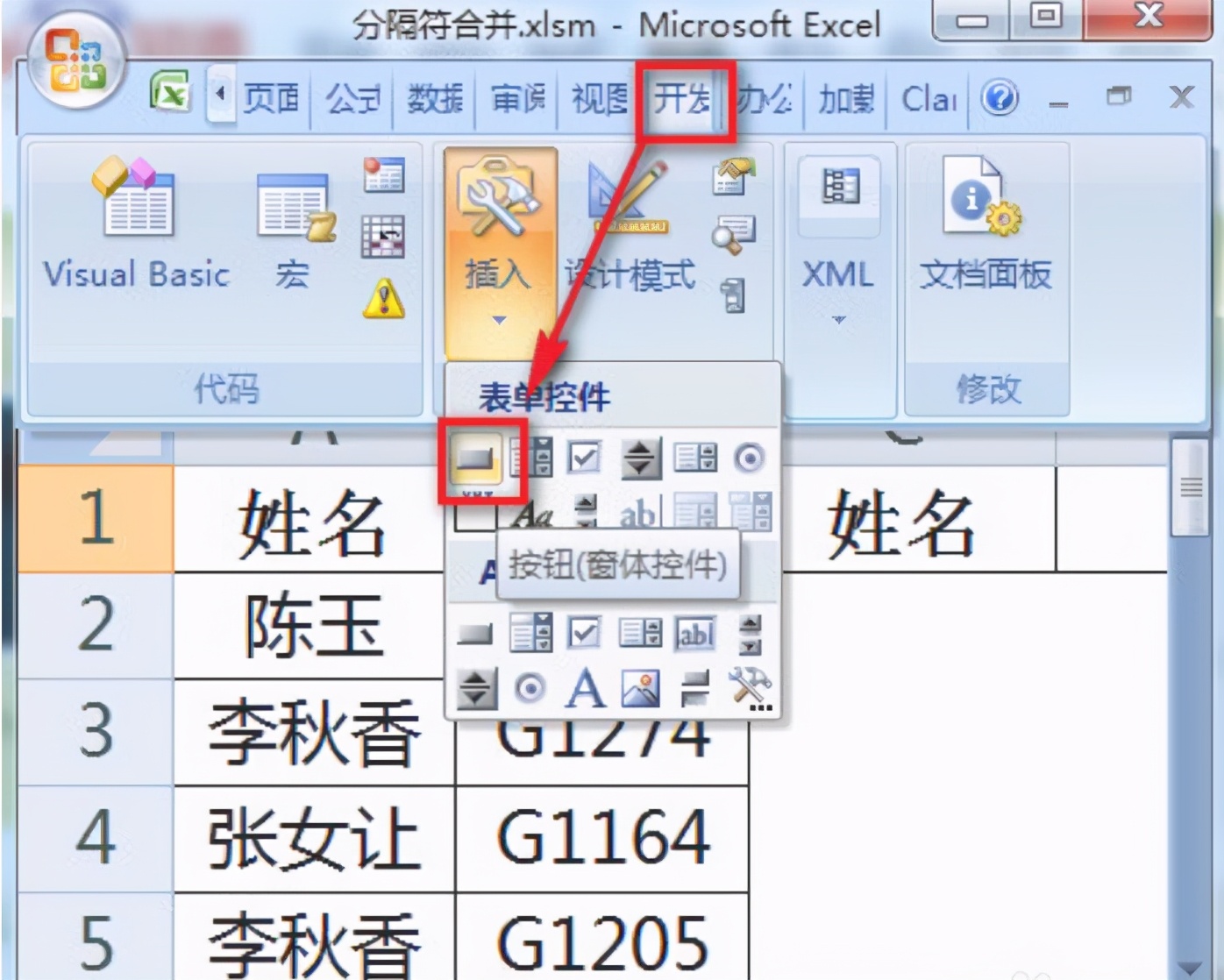Select row header 5
This screenshot has width=1224, height=980.
tap(96, 938)
